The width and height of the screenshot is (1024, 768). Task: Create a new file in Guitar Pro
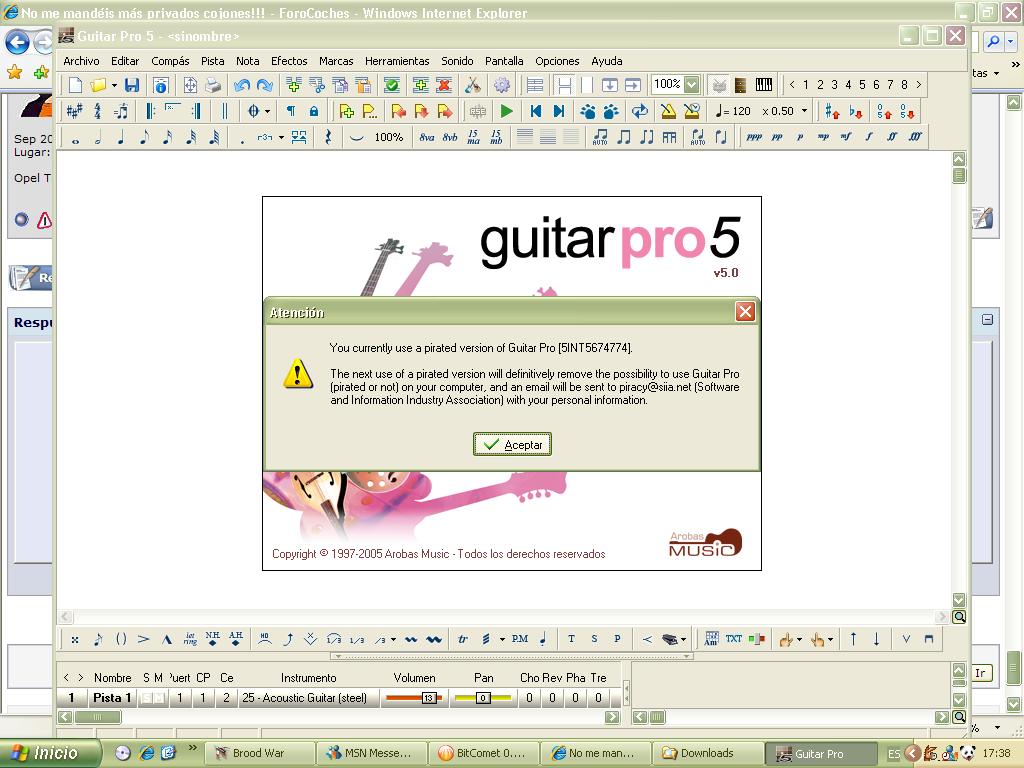[75, 85]
